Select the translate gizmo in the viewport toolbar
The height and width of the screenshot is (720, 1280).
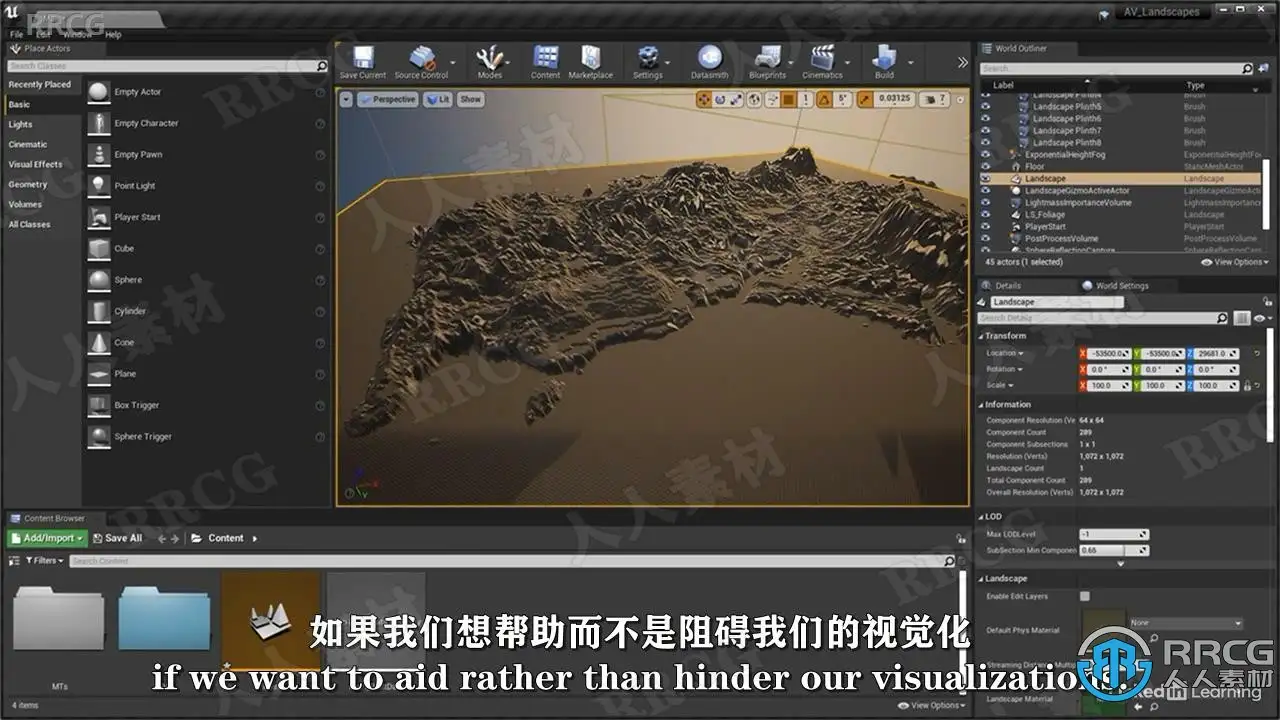click(703, 99)
